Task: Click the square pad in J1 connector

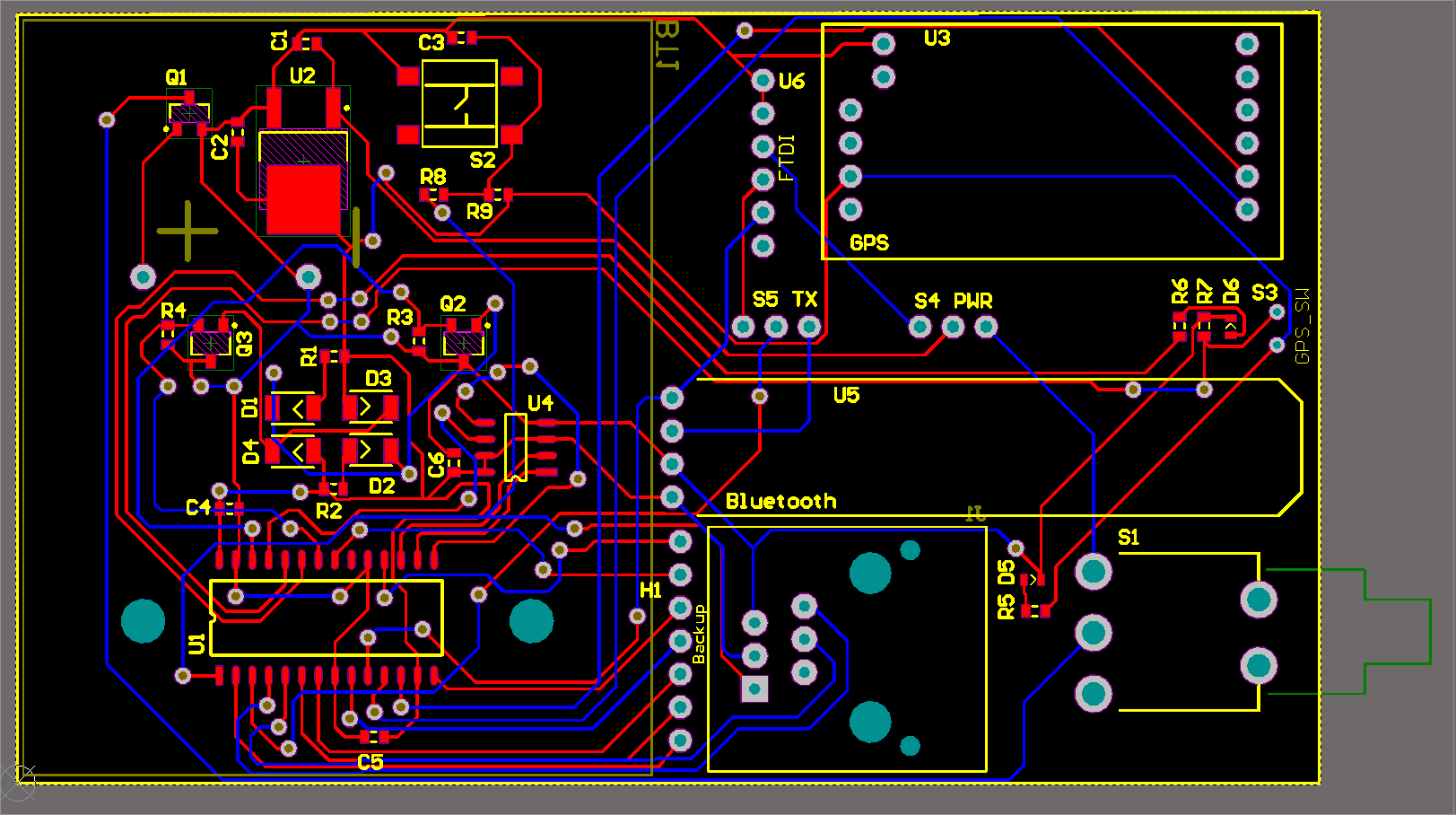Action: (754, 689)
